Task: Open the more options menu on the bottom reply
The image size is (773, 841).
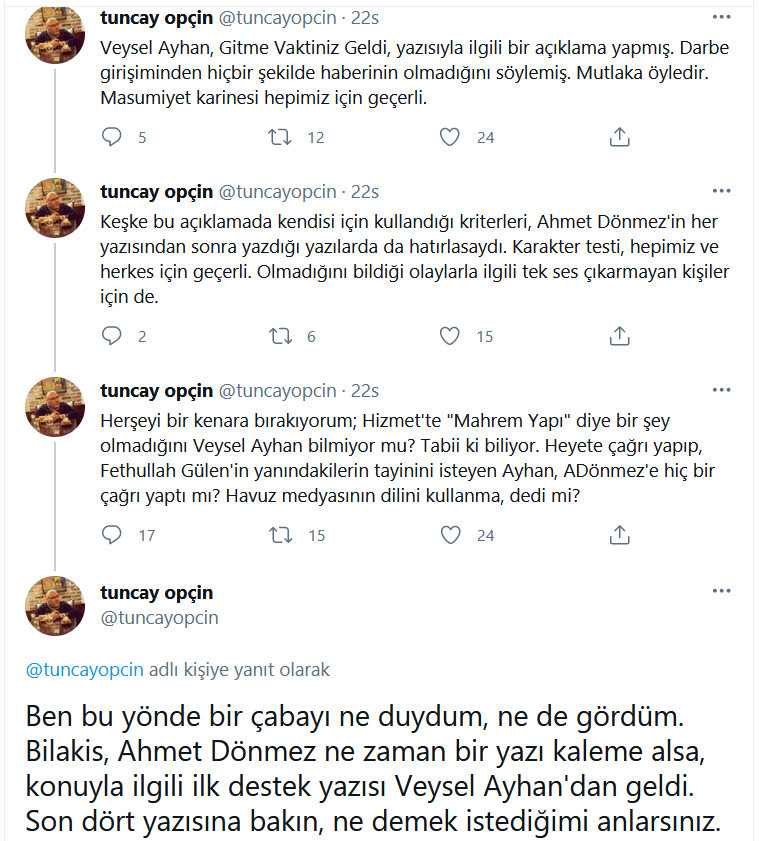Action: pos(722,590)
